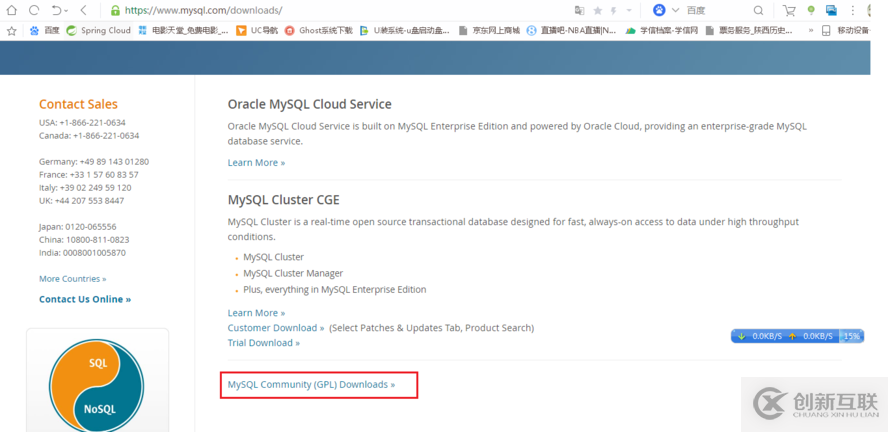The height and width of the screenshot is (432, 888).
Task: Open the U装系统 bookmark
Action: (x=405, y=31)
